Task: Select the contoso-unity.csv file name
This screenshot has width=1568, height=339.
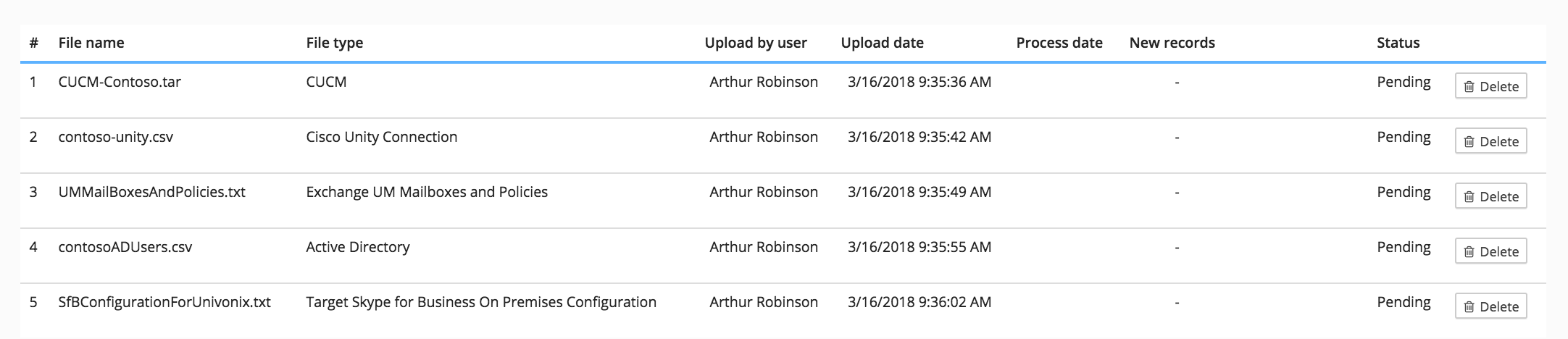Action: tap(116, 137)
